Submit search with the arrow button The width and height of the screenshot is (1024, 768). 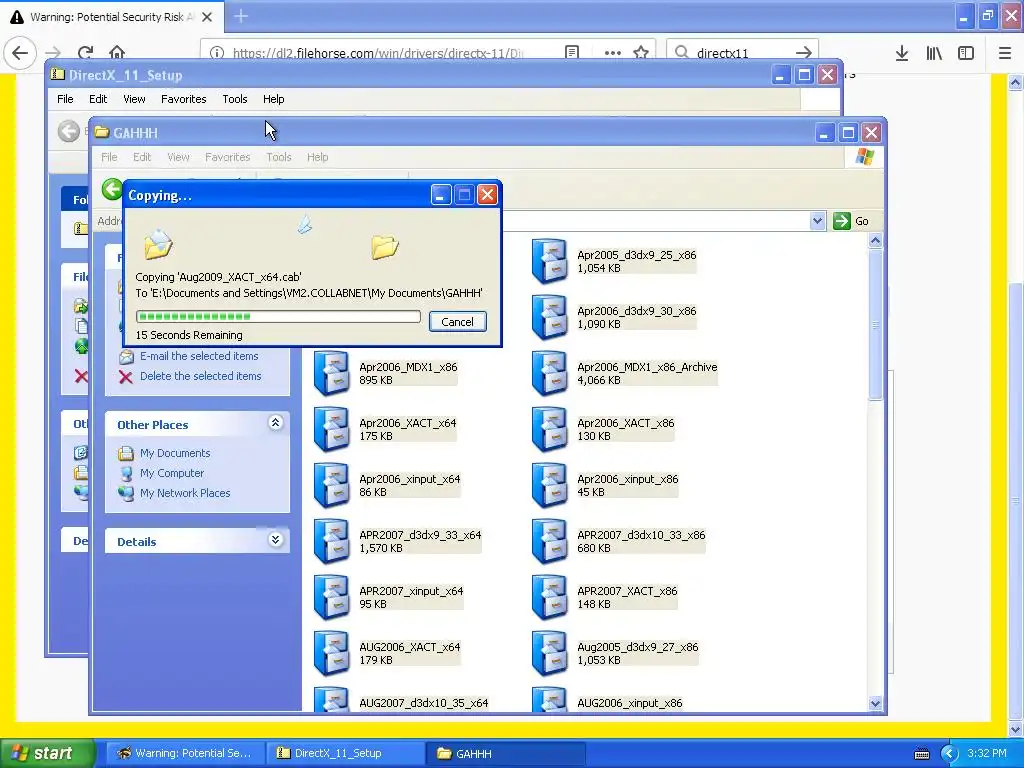tap(804, 53)
